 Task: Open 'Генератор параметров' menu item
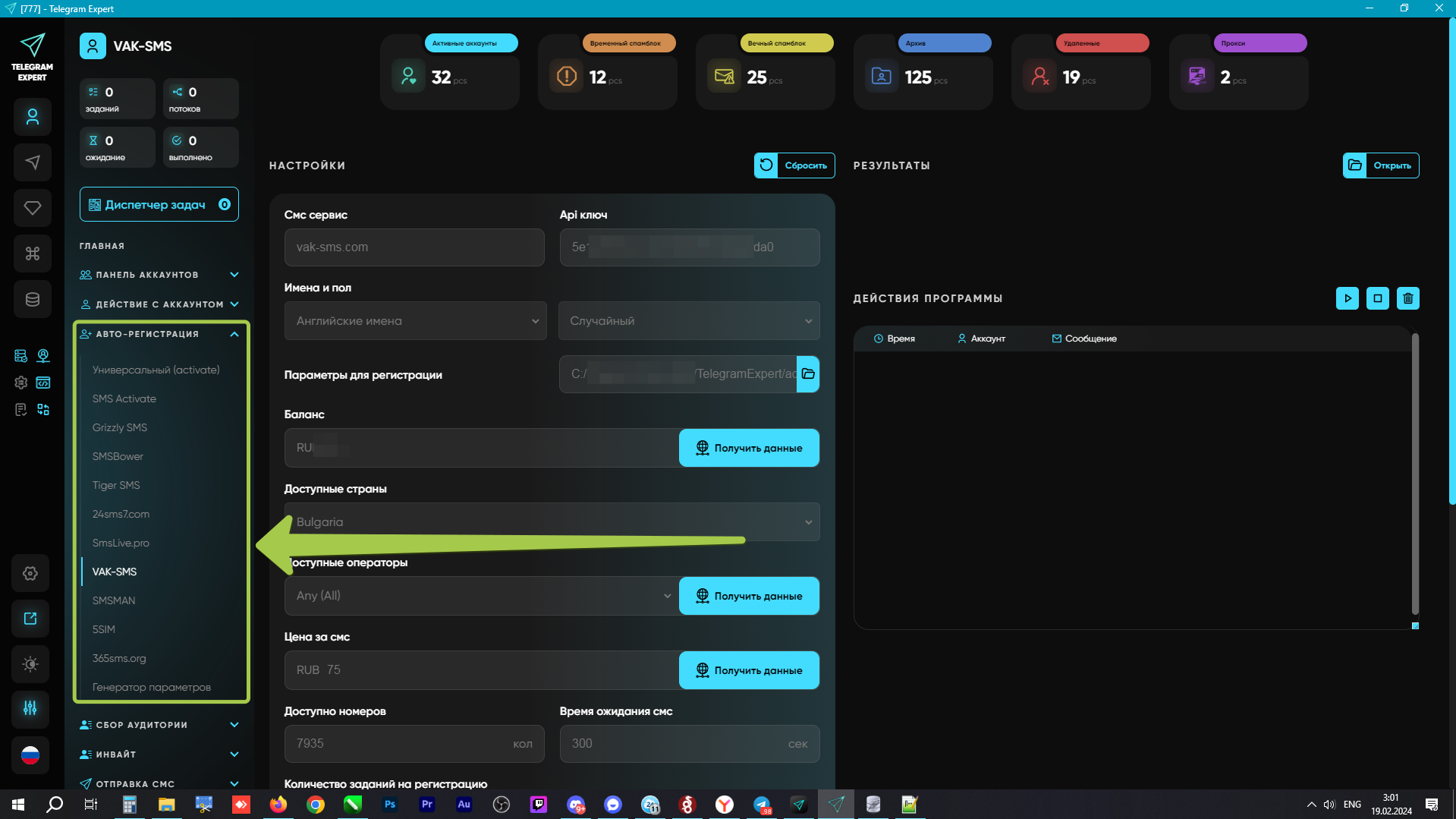point(152,687)
